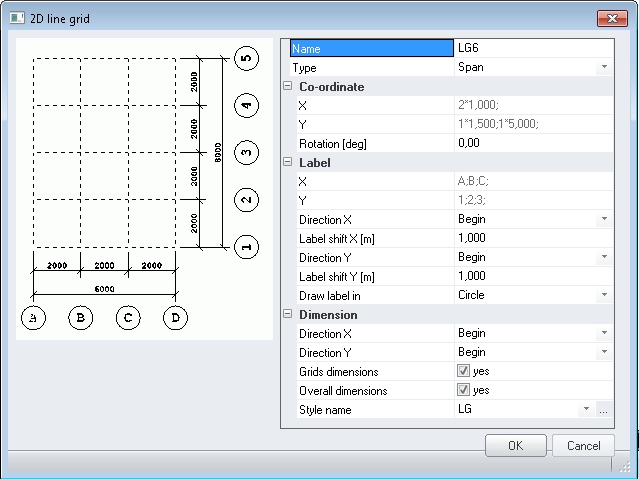Close the 2D line grid dialog
The height and width of the screenshot is (479, 639).
(612, 18)
